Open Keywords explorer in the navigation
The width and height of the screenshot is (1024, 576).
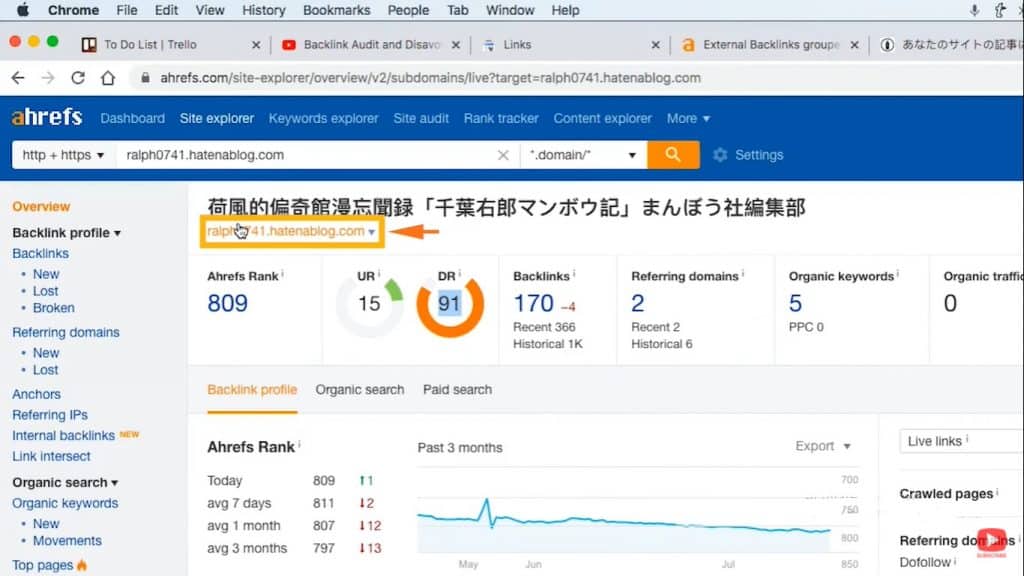pyautogui.click(x=323, y=118)
